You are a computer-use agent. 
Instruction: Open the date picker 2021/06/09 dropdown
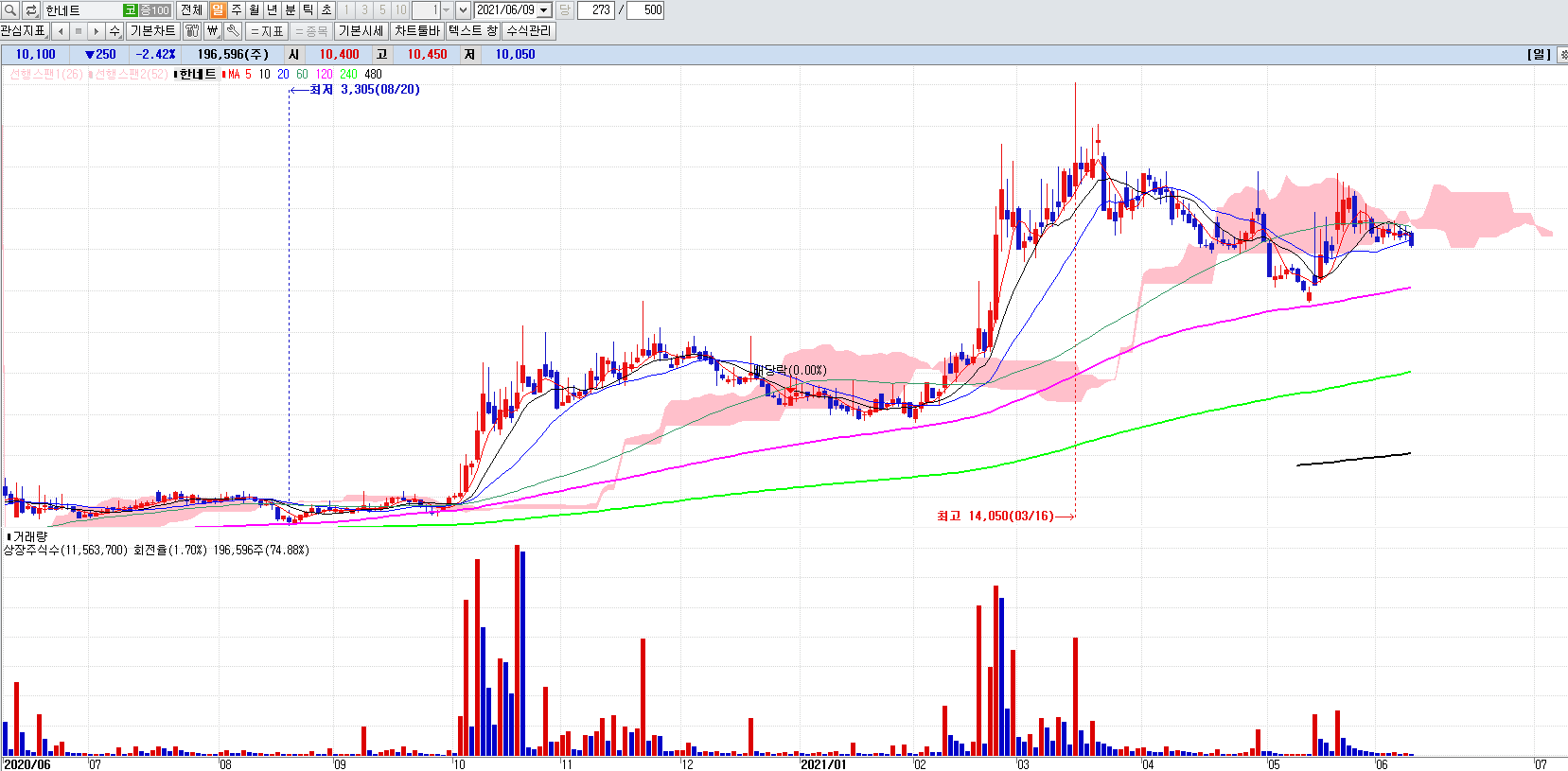click(x=544, y=10)
